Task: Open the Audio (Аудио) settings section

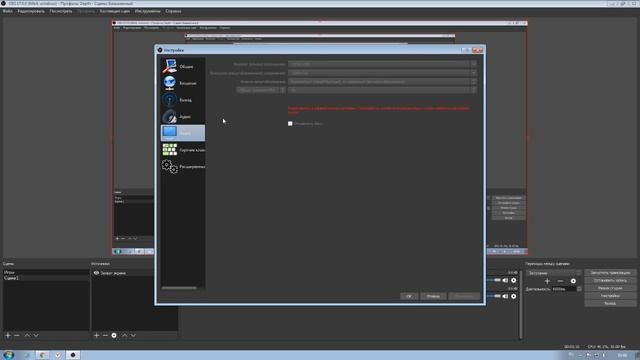Action: (183, 116)
